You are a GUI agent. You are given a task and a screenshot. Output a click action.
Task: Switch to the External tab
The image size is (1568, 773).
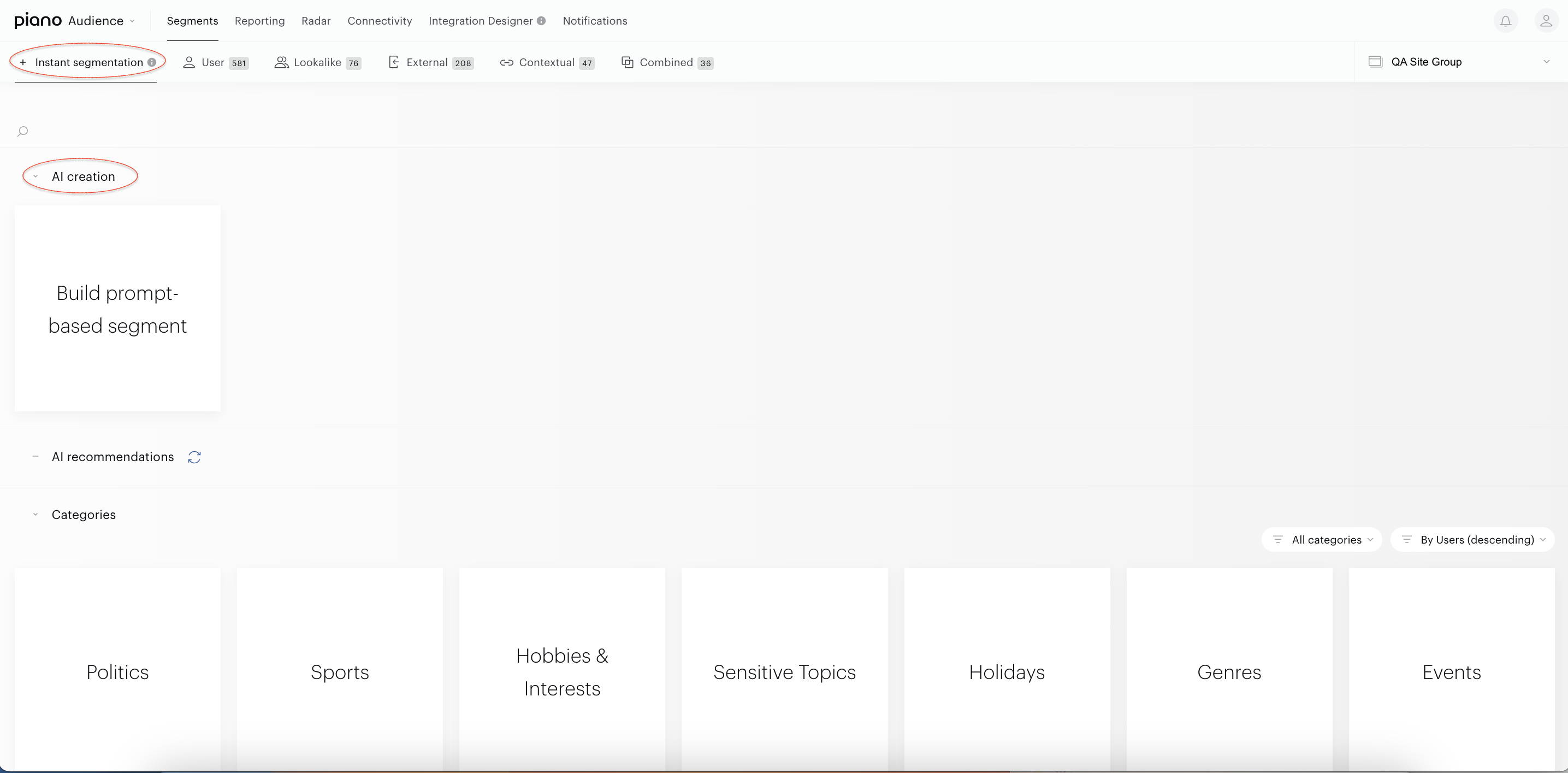(x=431, y=62)
